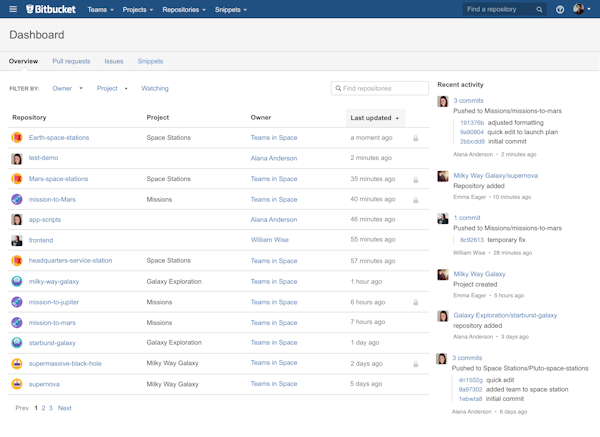Open the test-demo repository link
600x437 pixels.
click(43, 158)
